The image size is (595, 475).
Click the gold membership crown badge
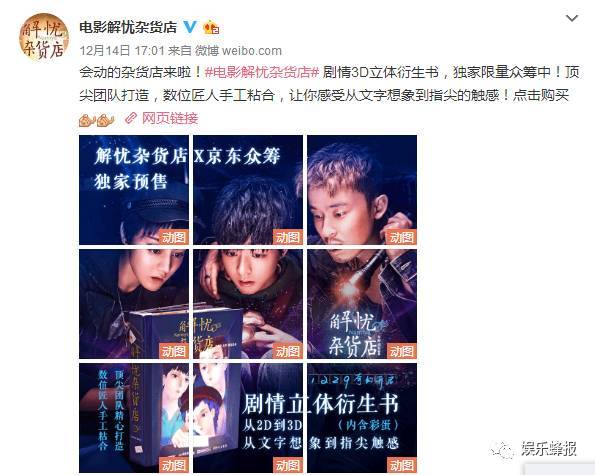(x=211, y=27)
